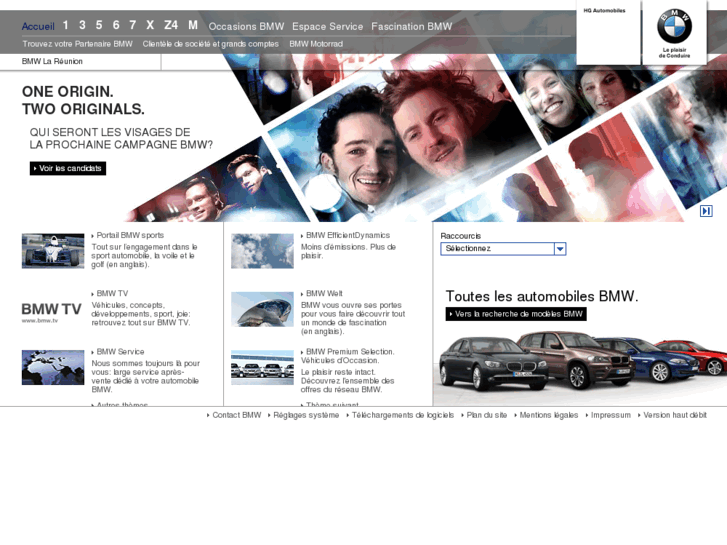The height and width of the screenshot is (545, 727).
Task: Click the used cars lot thumbnail
Action: pyautogui.click(x=262, y=367)
